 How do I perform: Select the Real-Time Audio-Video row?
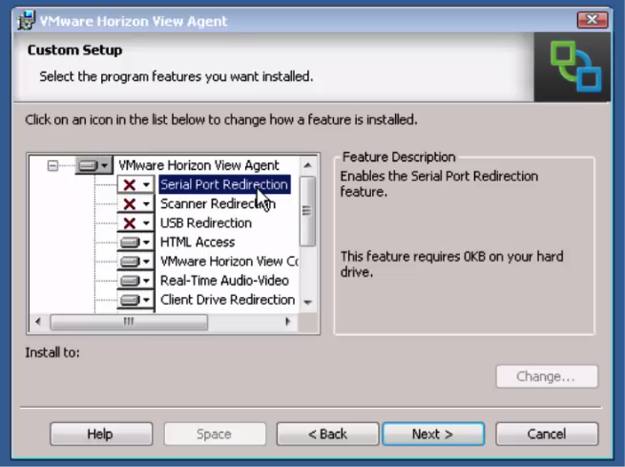(x=224, y=281)
